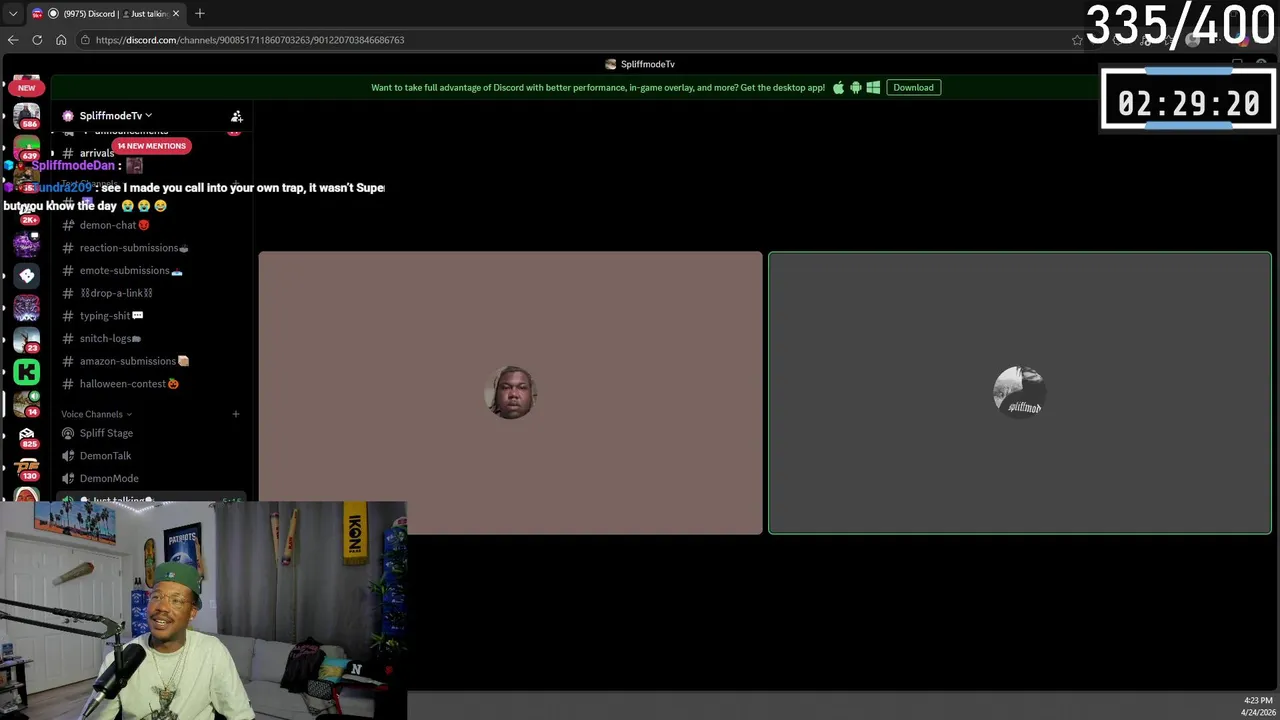Open the server with 23 badge
The width and height of the screenshot is (1280, 720).
tap(26, 340)
